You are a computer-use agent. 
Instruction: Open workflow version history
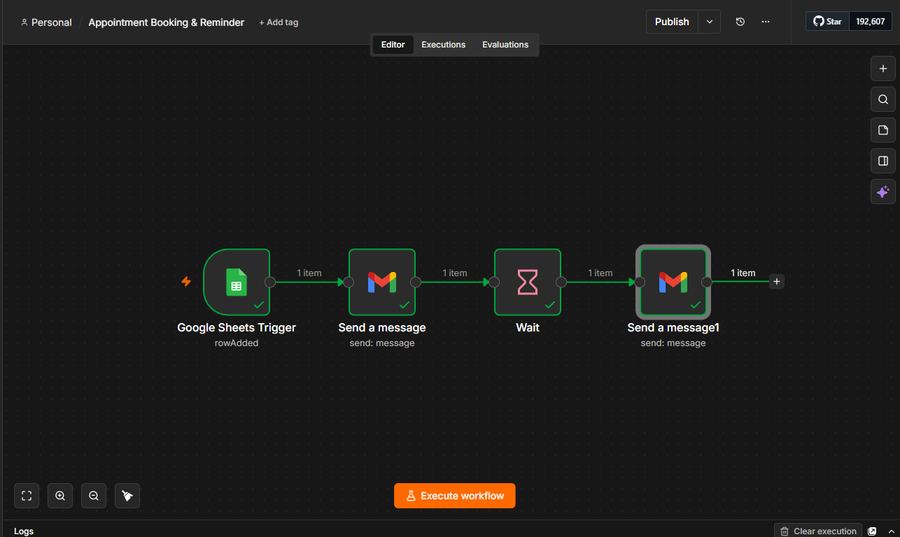click(x=740, y=22)
